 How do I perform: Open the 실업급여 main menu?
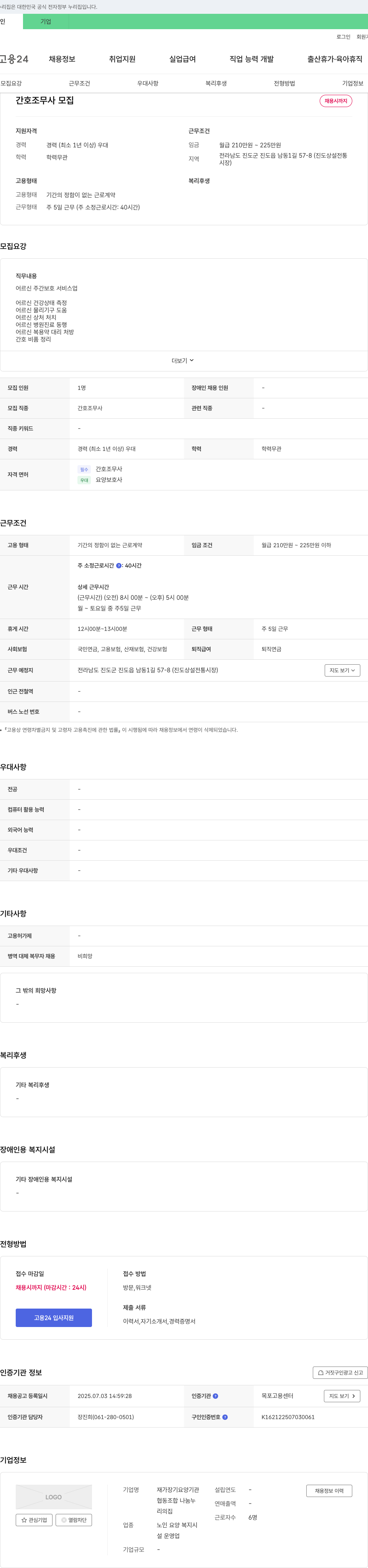pos(182,59)
